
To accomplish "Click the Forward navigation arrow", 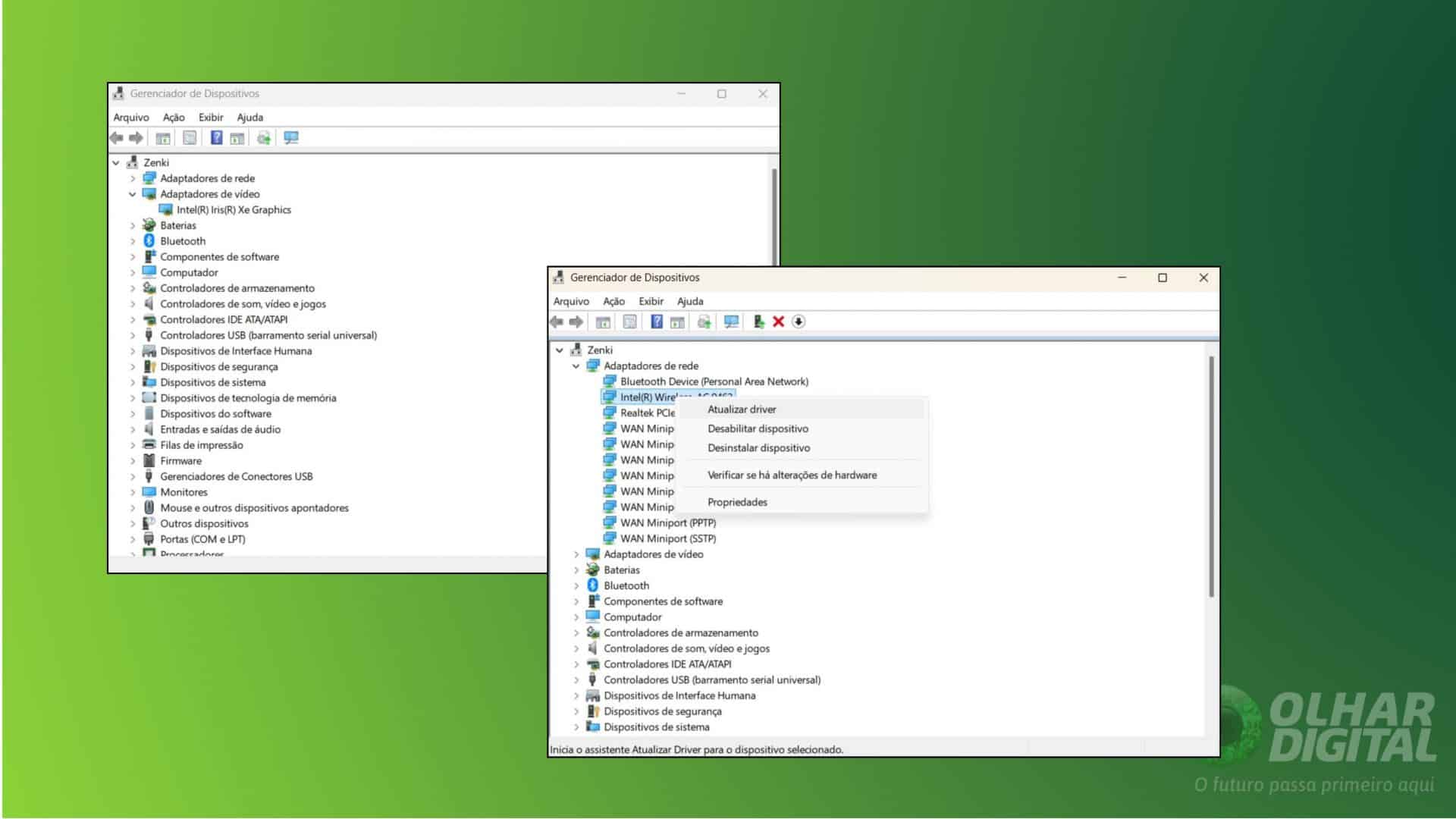I will click(576, 322).
